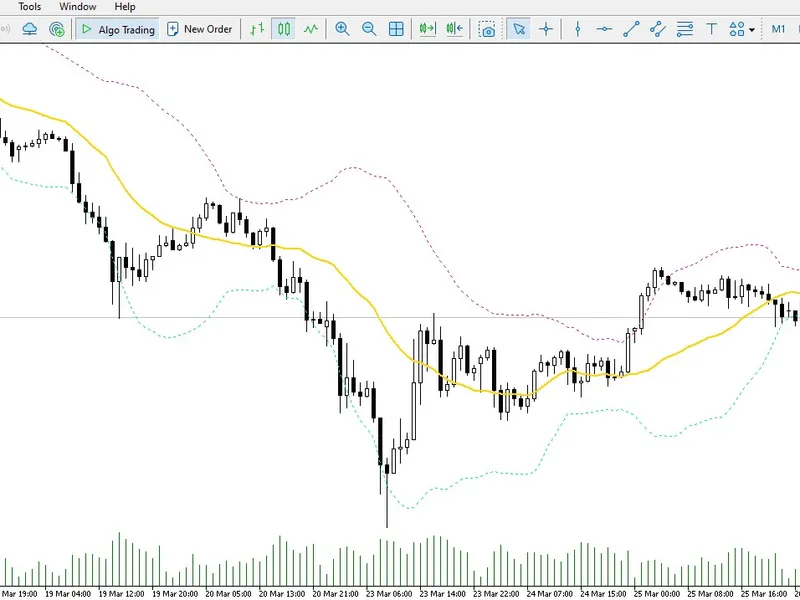800x600 pixels.
Task: Open the Help menu
Action: coord(125,7)
